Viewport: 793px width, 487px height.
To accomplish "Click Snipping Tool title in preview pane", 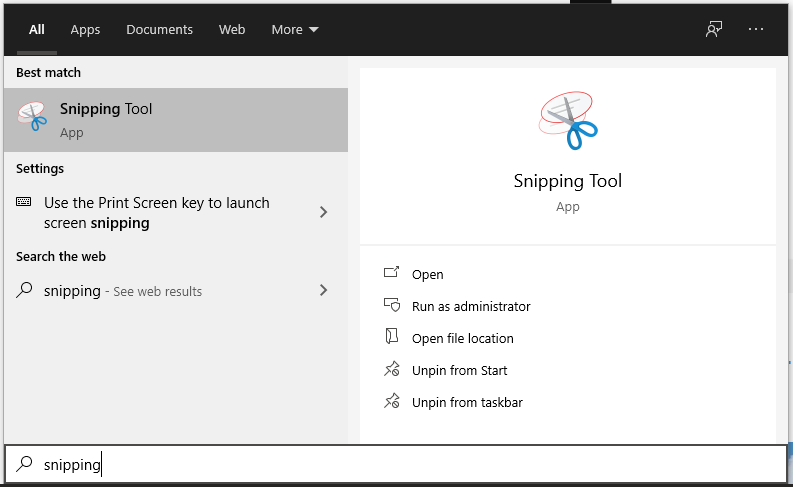I will tap(567, 181).
